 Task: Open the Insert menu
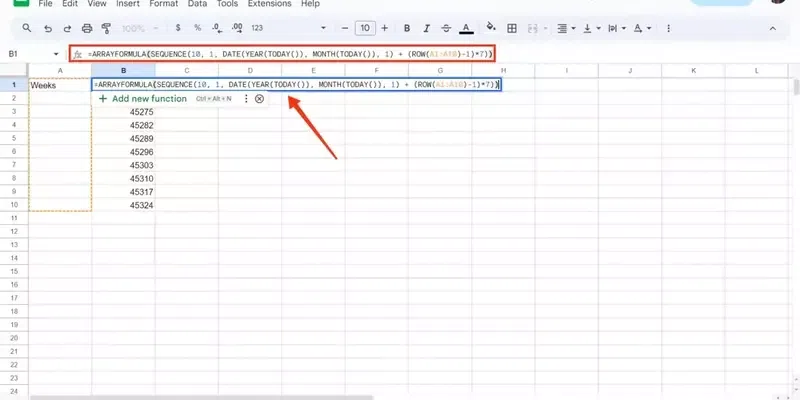click(128, 4)
